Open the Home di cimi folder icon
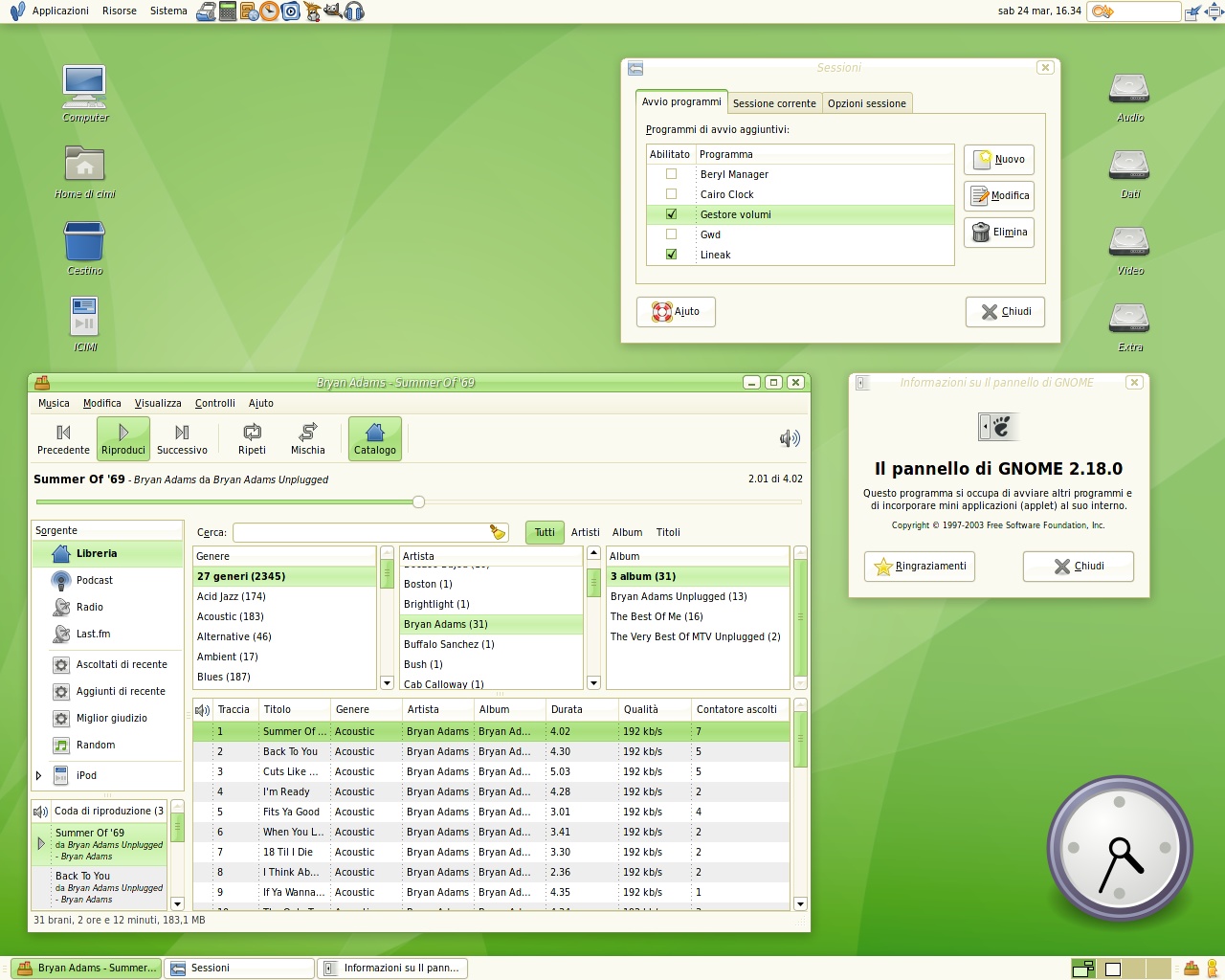1225x980 pixels. pyautogui.click(x=85, y=171)
